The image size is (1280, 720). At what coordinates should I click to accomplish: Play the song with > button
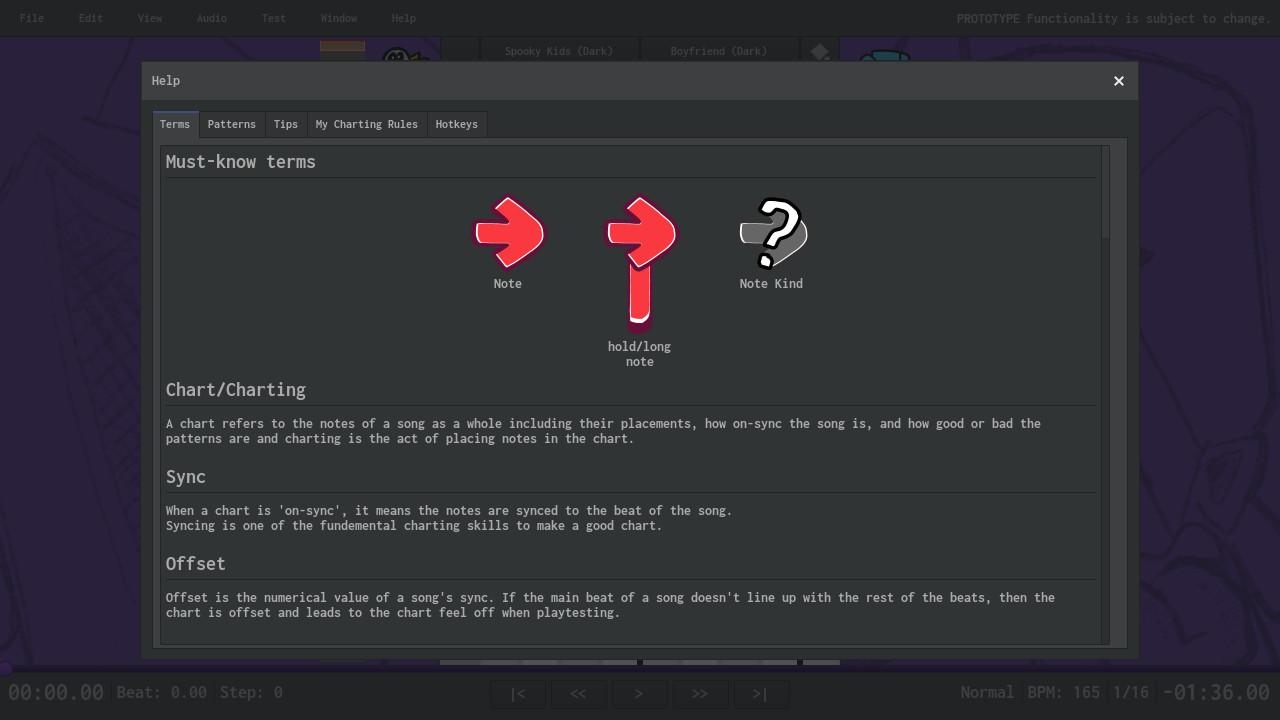[639, 694]
